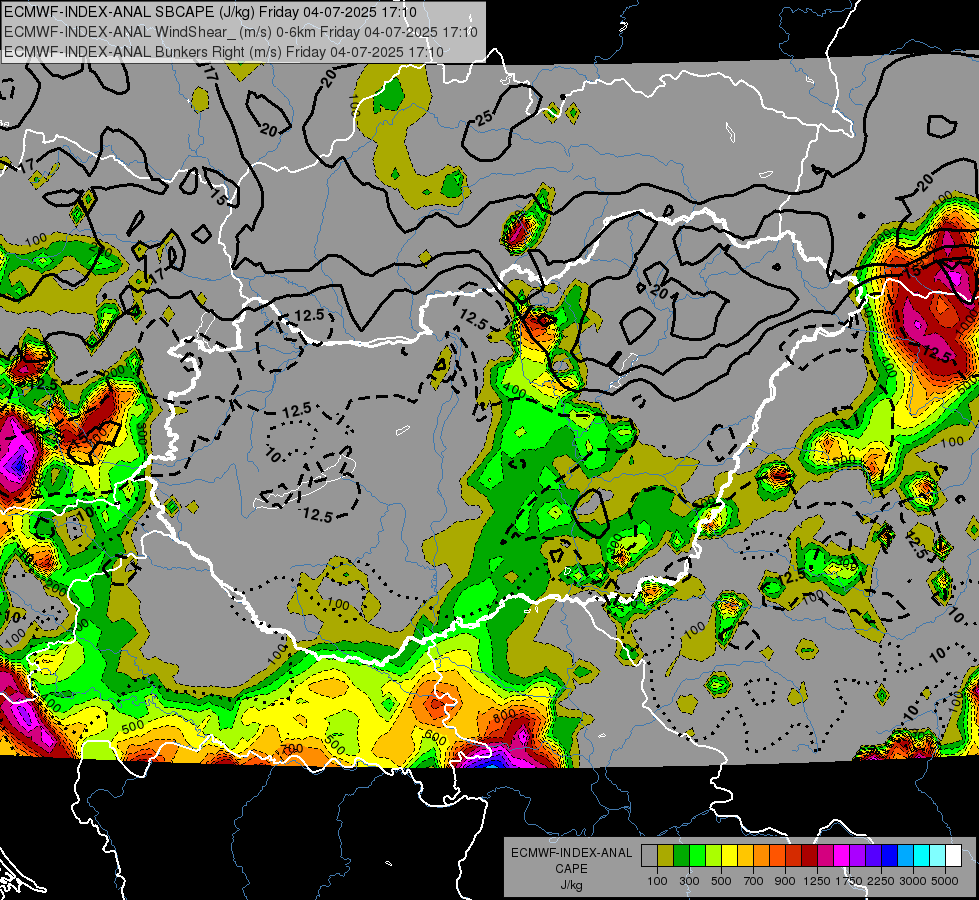Select the cyan legend swatch

point(922,855)
